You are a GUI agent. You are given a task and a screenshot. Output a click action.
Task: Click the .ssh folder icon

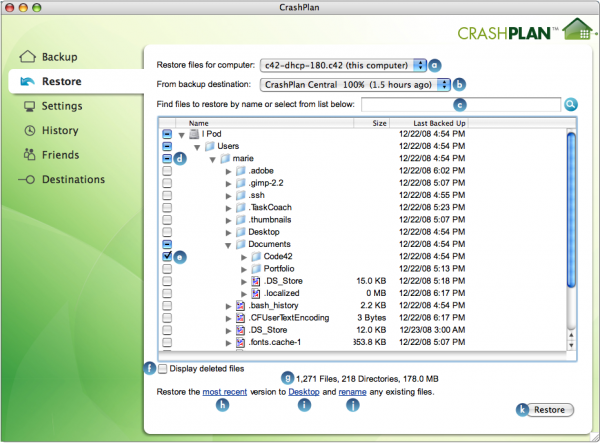pos(240,195)
